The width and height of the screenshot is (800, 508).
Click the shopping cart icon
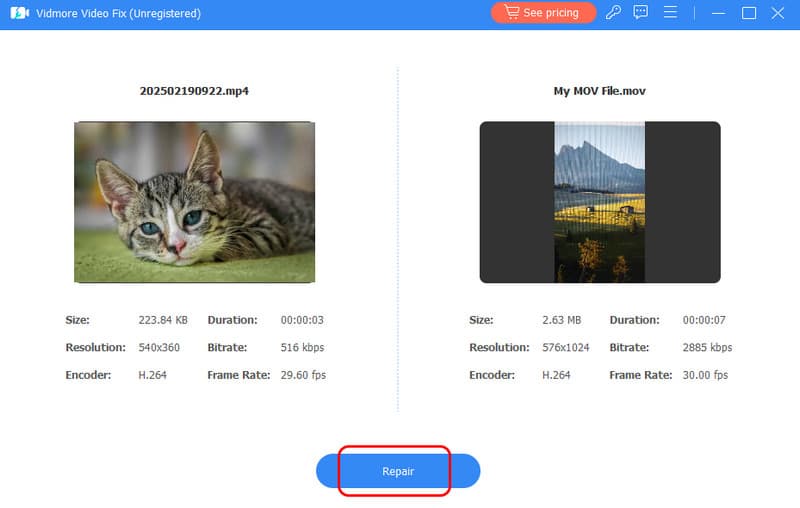tap(511, 13)
